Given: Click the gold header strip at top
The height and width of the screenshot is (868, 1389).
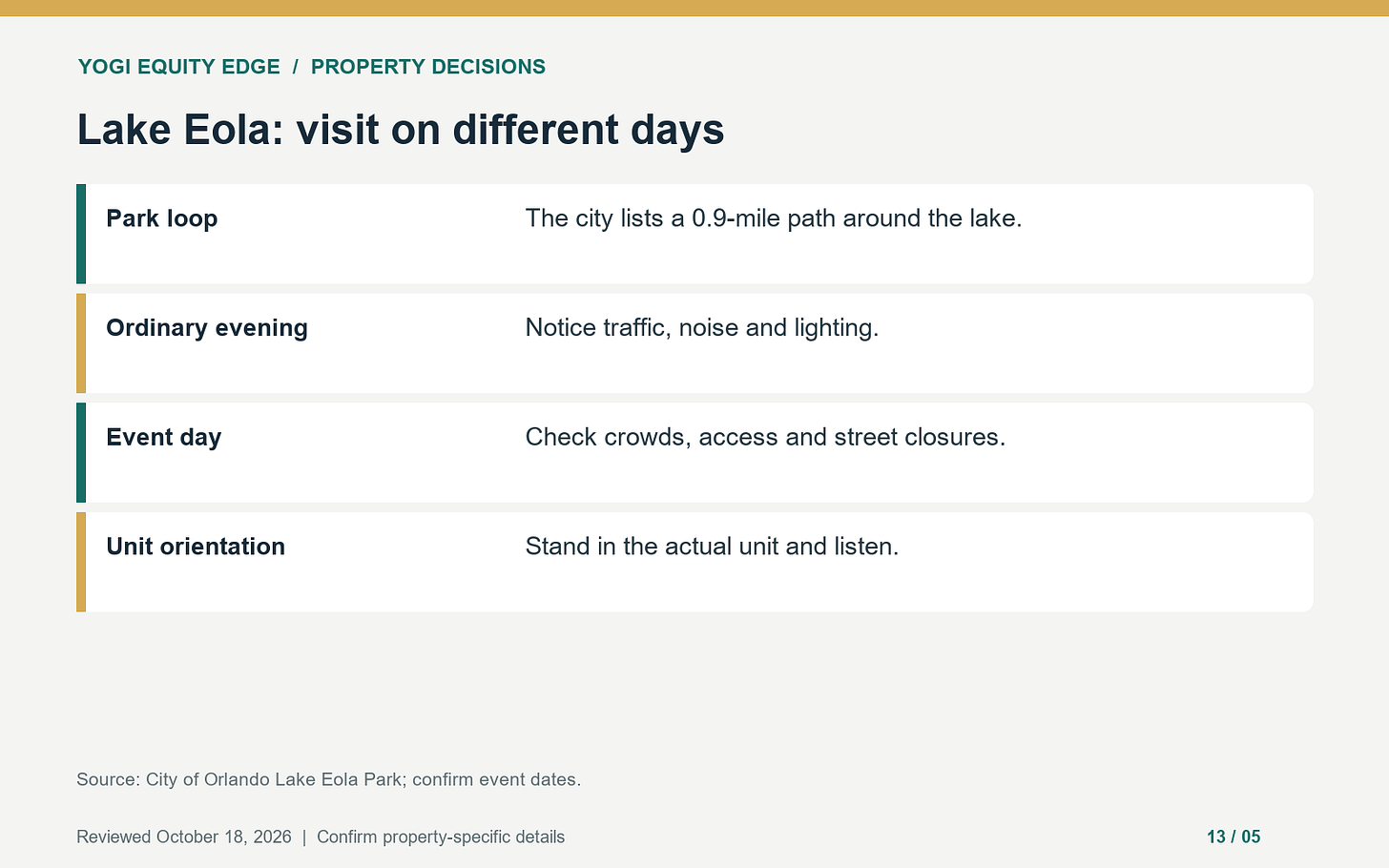Looking at the screenshot, I should (694, 8).
